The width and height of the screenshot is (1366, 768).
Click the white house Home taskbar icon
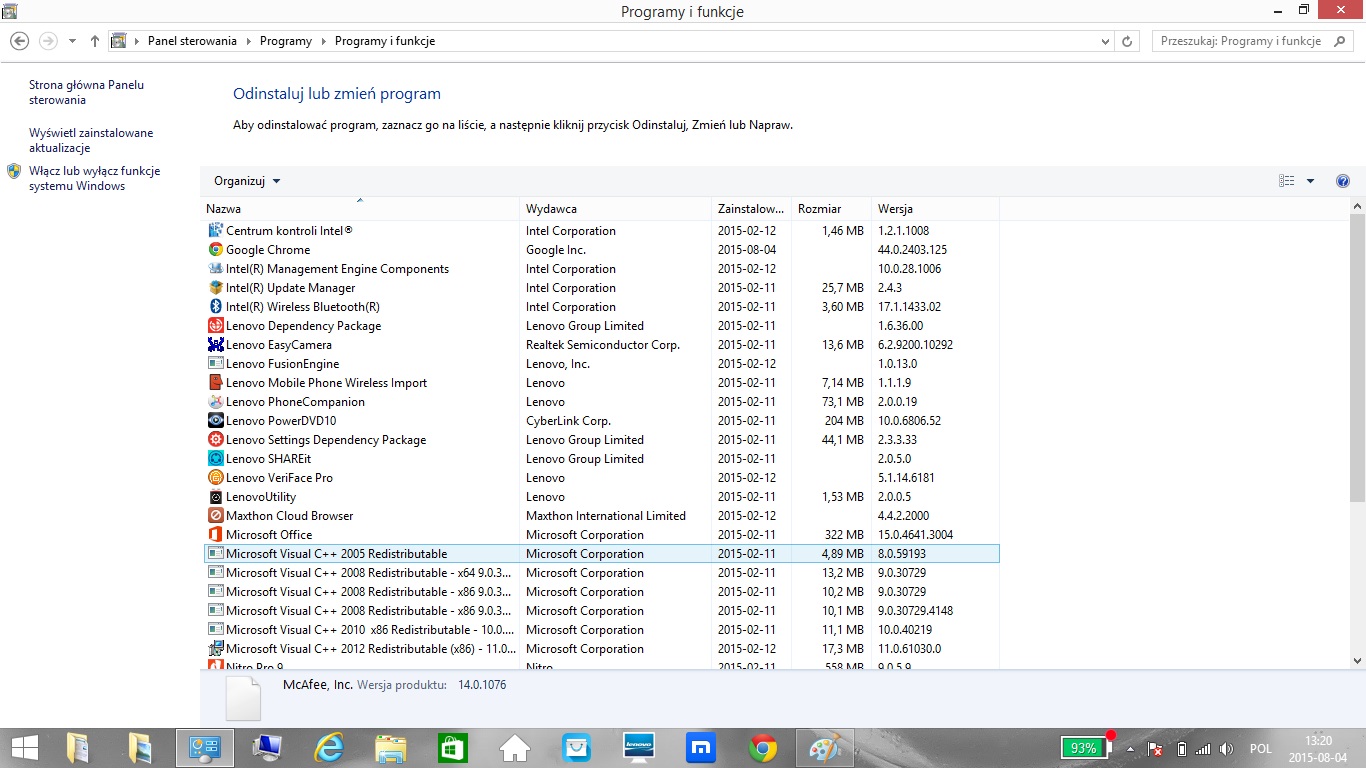515,748
